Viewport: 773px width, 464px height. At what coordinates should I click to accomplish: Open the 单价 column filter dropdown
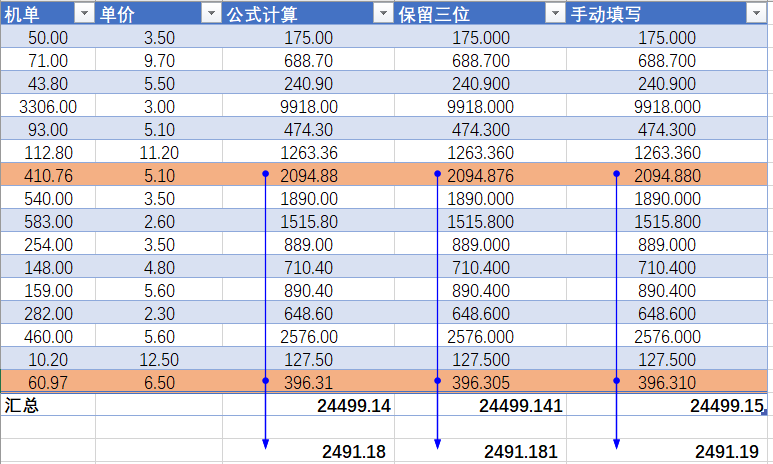click(211, 13)
